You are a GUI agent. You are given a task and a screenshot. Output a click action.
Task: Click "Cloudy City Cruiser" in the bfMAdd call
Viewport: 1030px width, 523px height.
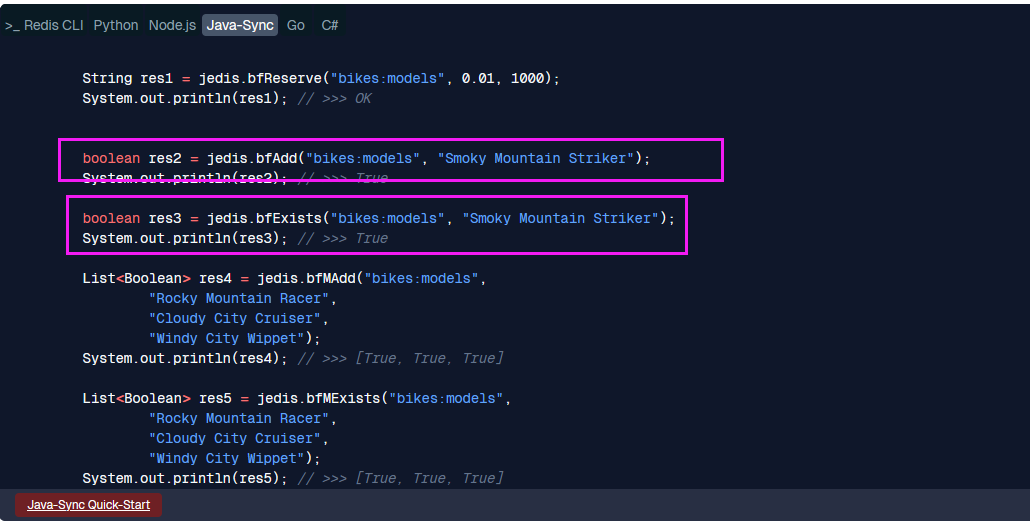pos(235,319)
